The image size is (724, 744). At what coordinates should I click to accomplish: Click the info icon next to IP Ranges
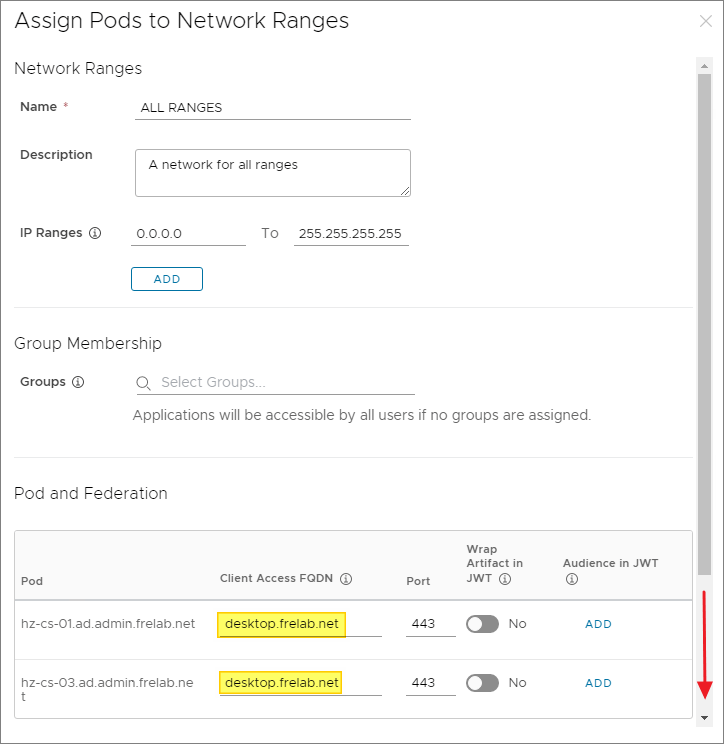tap(95, 233)
